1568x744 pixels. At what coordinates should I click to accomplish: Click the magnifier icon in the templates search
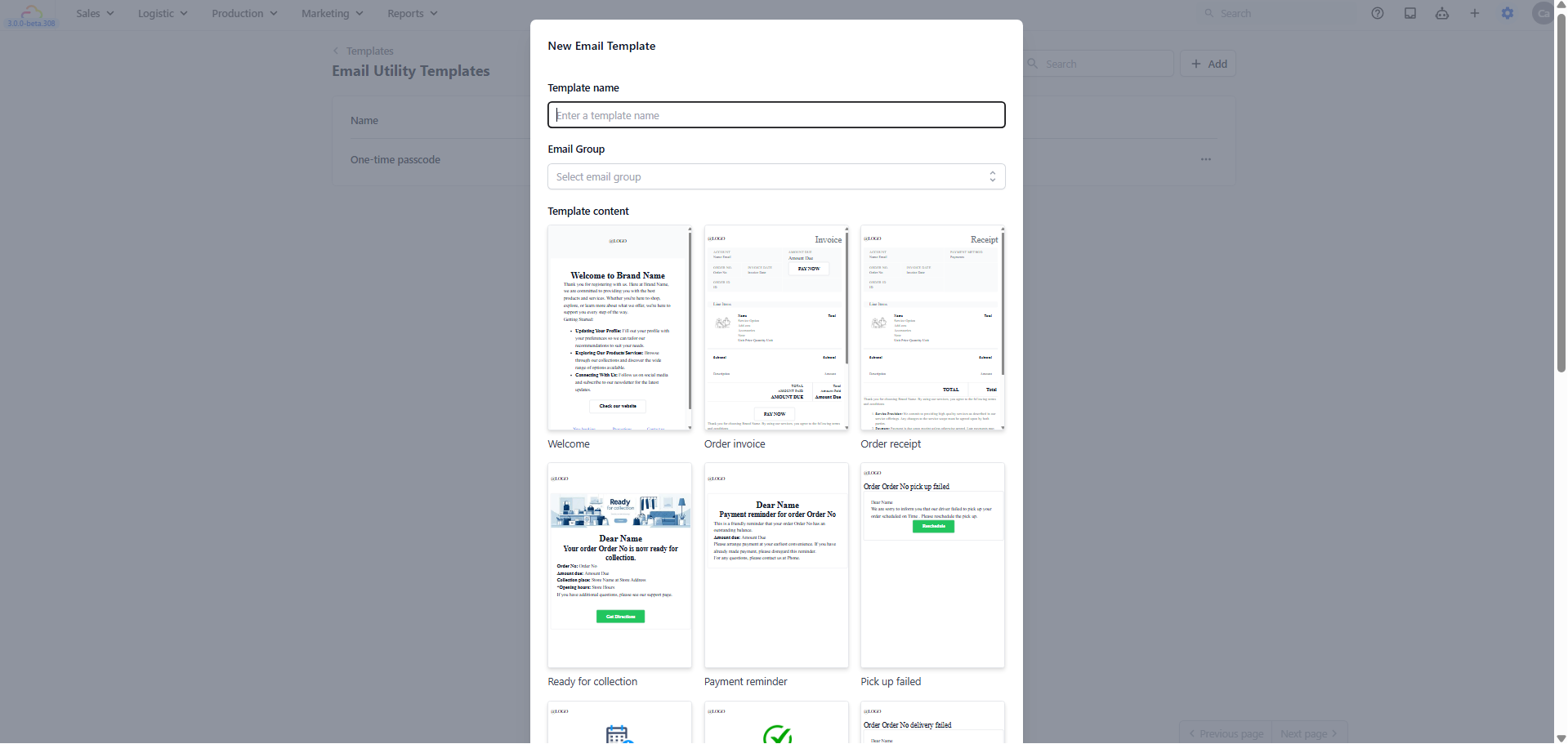1033,64
